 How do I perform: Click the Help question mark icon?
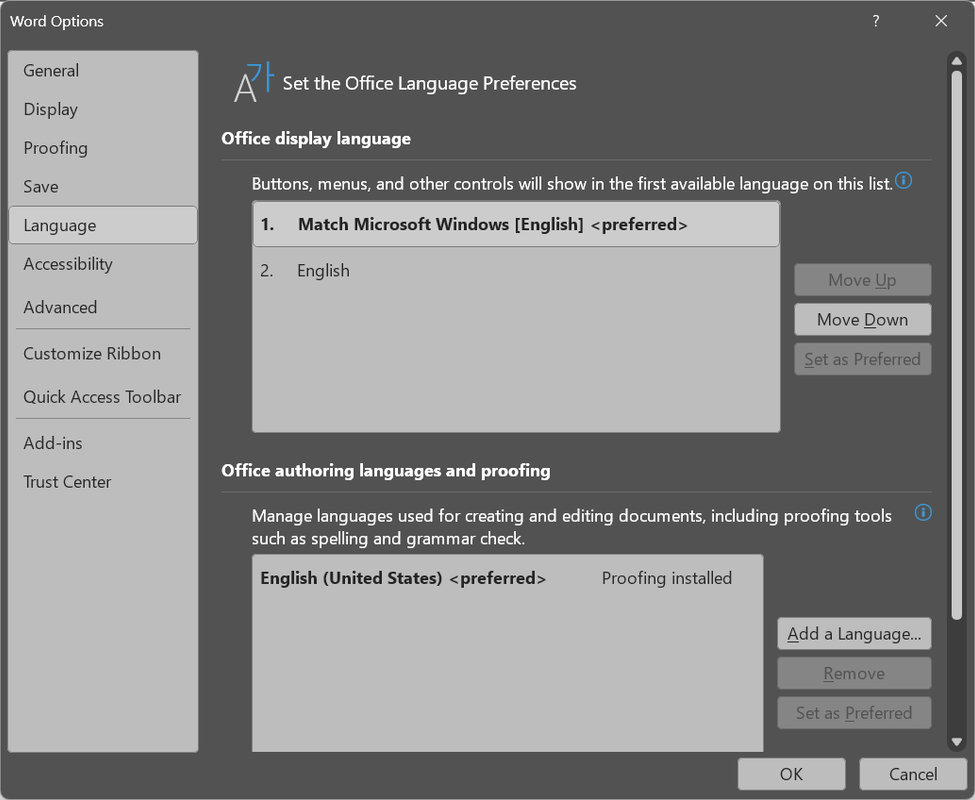click(876, 21)
